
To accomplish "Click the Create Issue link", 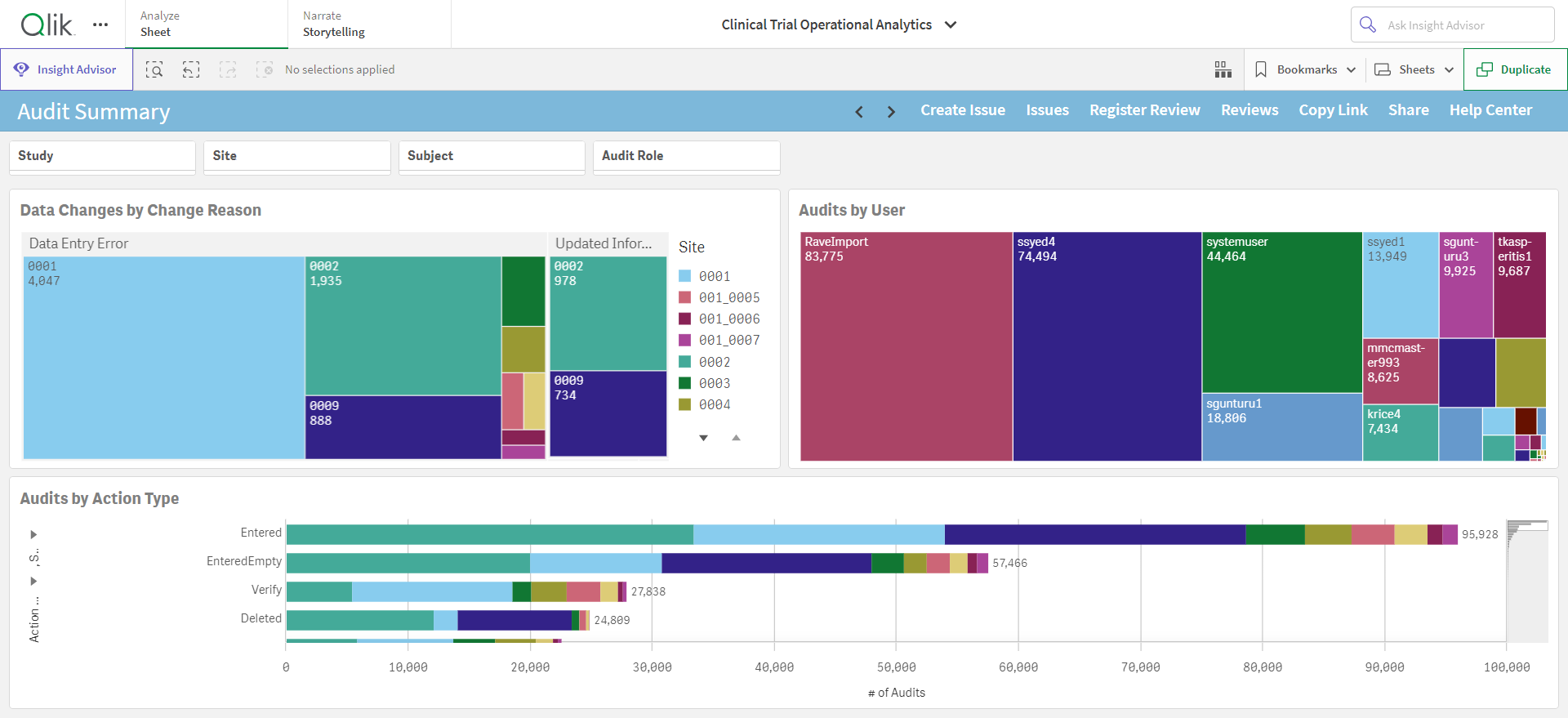I will [963, 110].
